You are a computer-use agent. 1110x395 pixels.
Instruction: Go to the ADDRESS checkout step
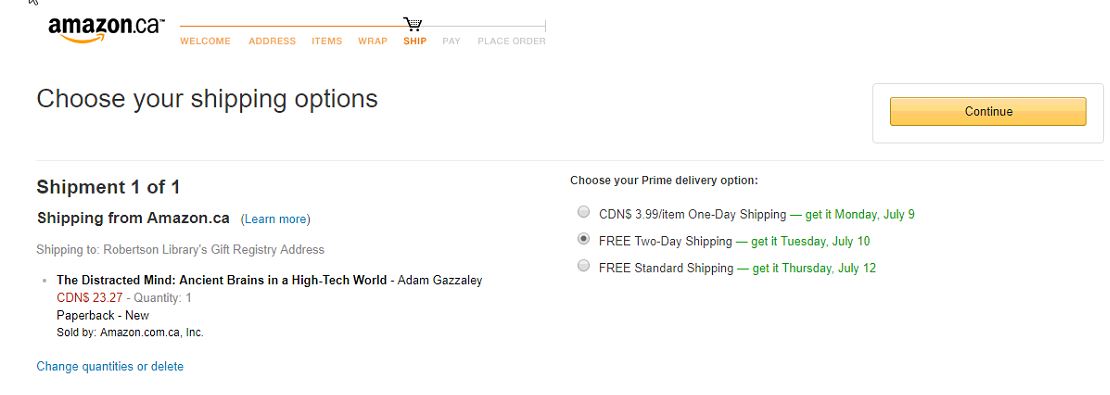click(272, 41)
